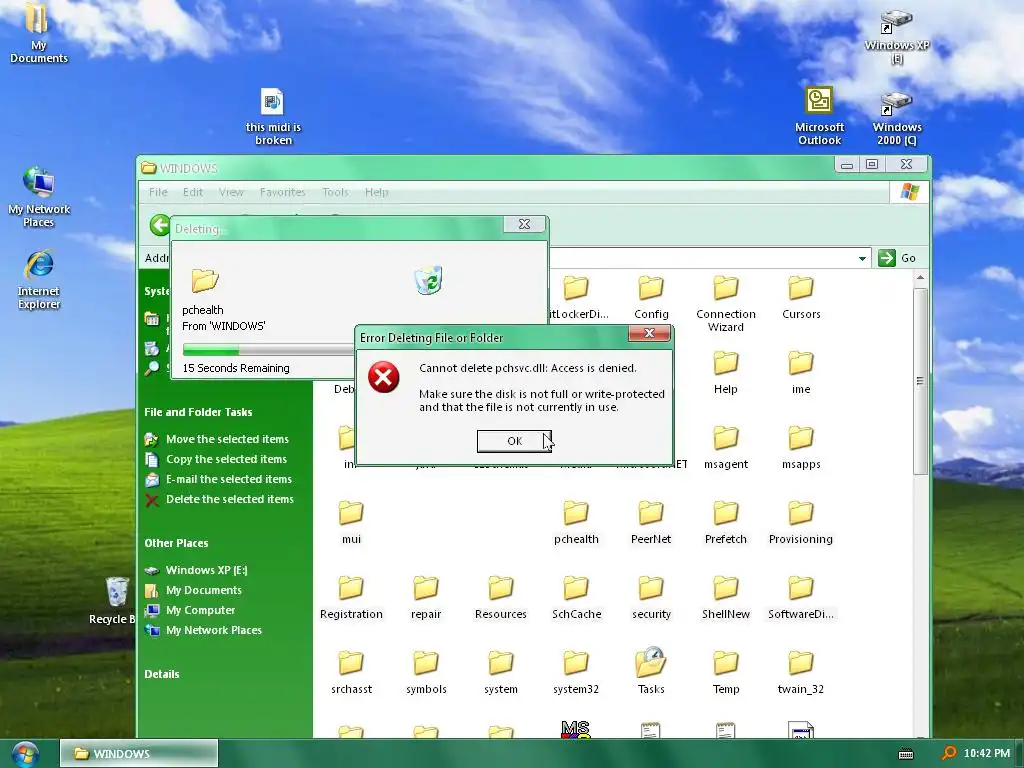Select the system32 folder

click(576, 673)
